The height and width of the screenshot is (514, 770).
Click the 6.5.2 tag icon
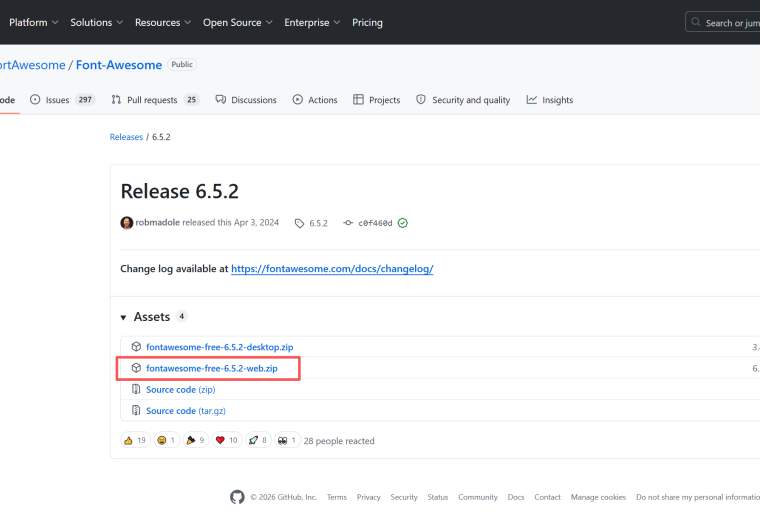(x=299, y=223)
